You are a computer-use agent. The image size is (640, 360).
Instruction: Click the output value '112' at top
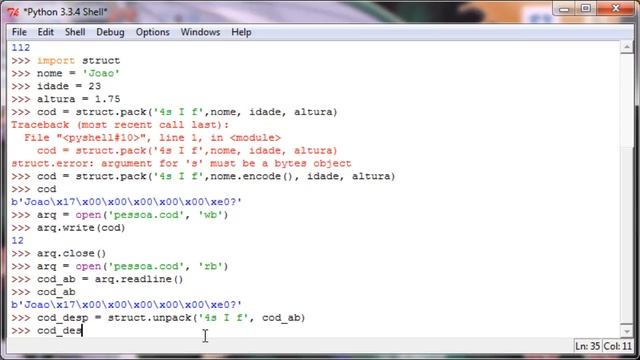pos(21,48)
